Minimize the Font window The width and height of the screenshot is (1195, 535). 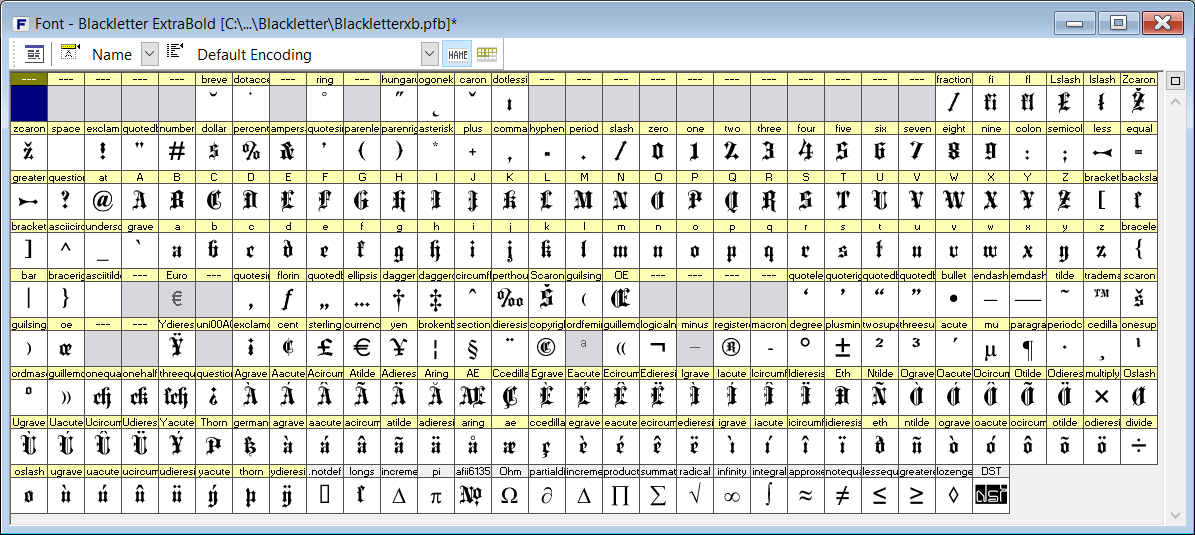(1075, 23)
